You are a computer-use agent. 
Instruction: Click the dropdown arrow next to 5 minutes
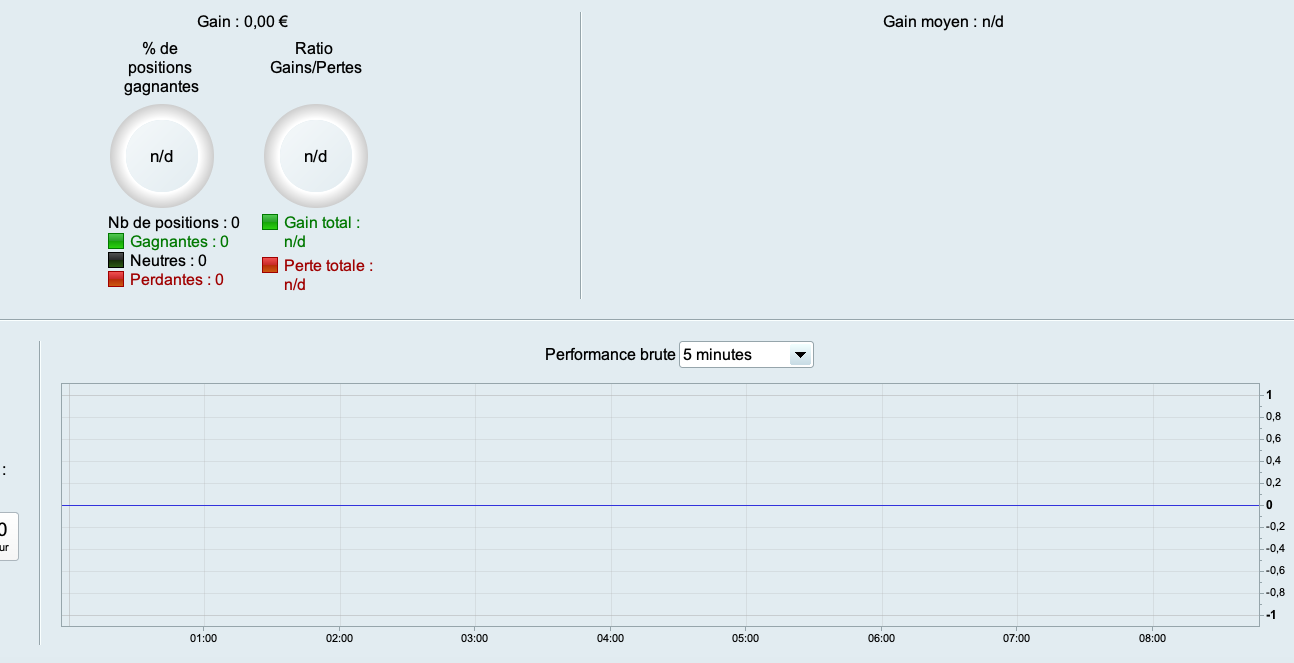point(799,354)
